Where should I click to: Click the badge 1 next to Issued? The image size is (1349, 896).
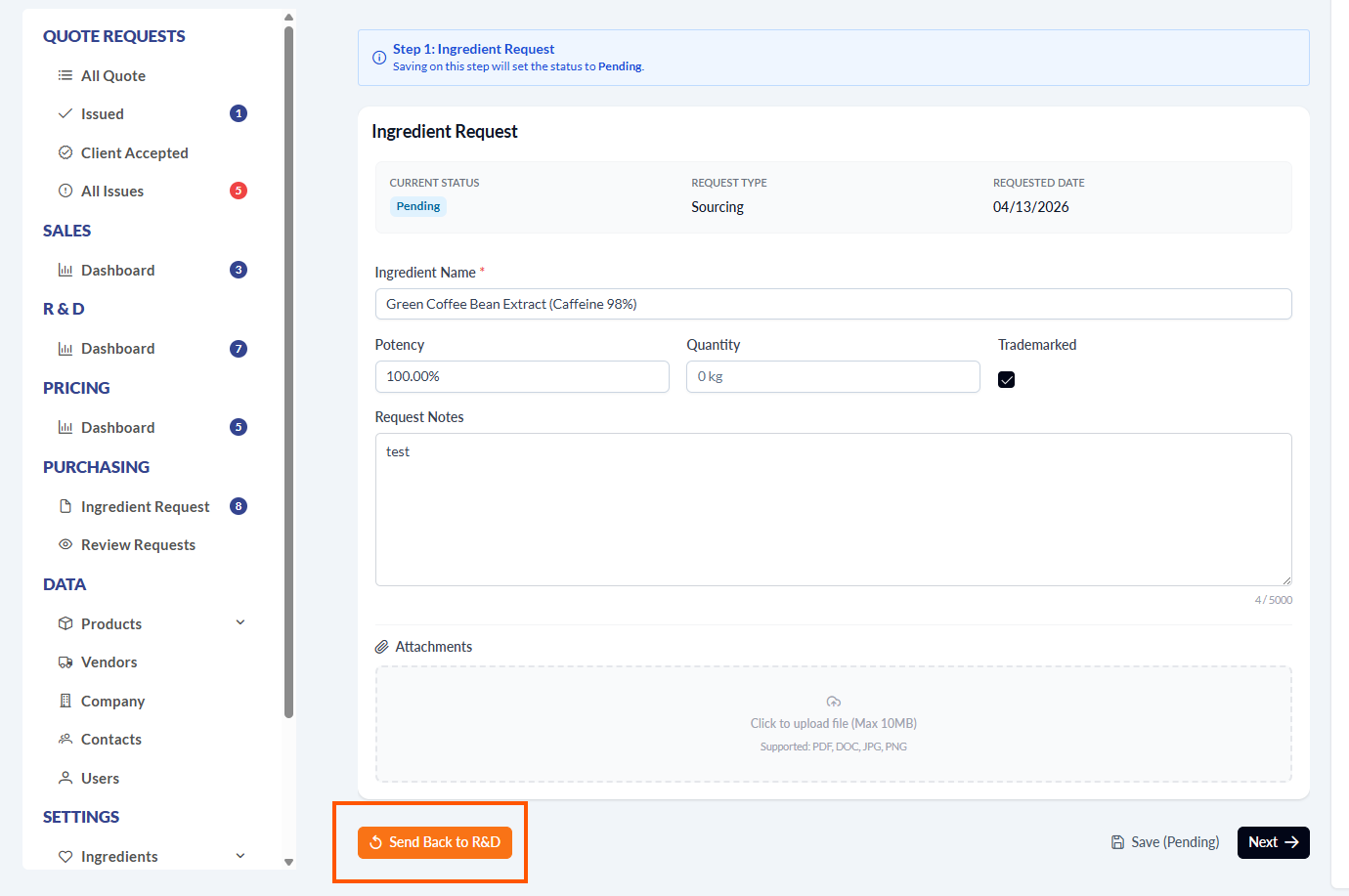pyautogui.click(x=239, y=113)
